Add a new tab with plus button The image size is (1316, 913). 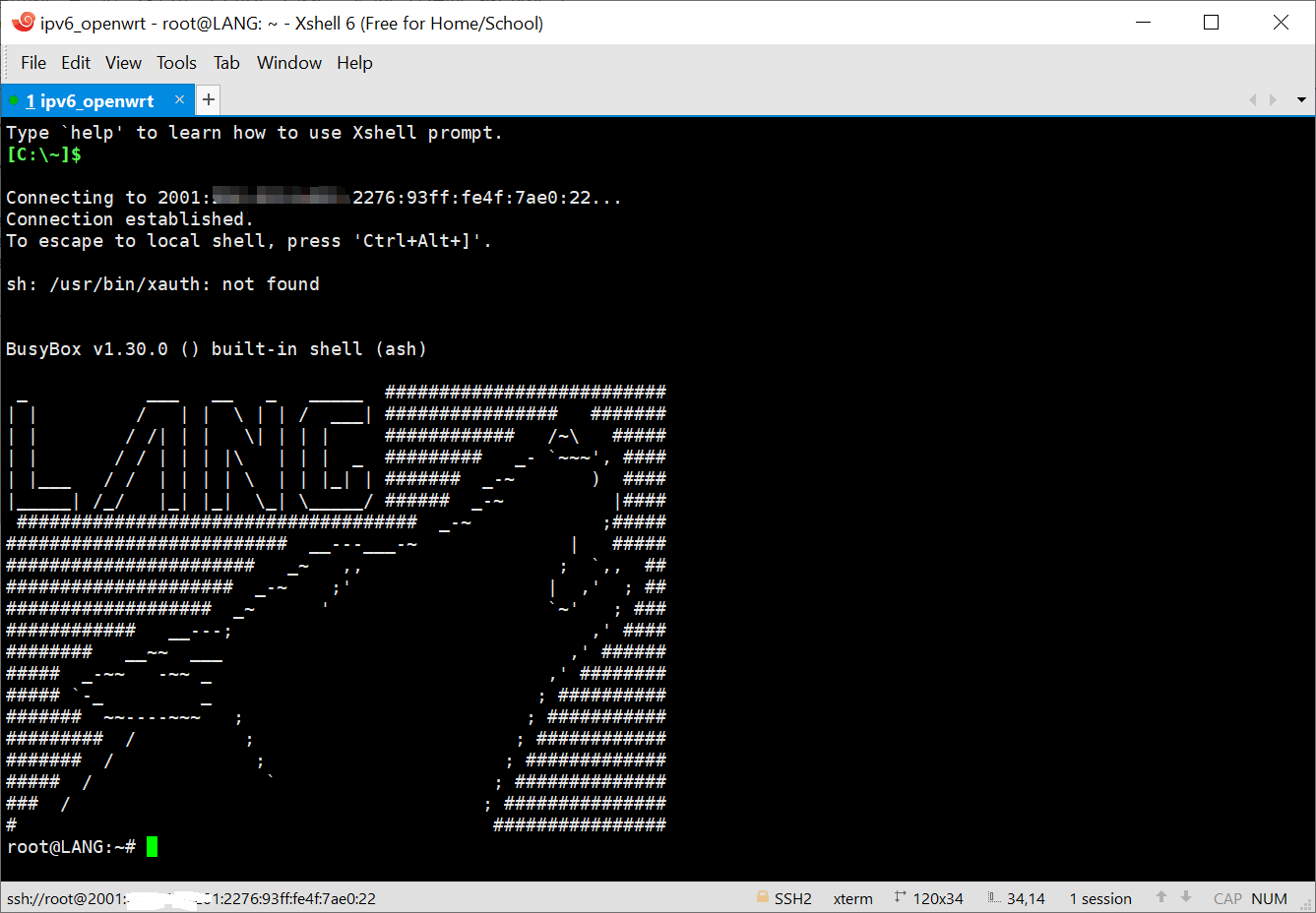[209, 99]
